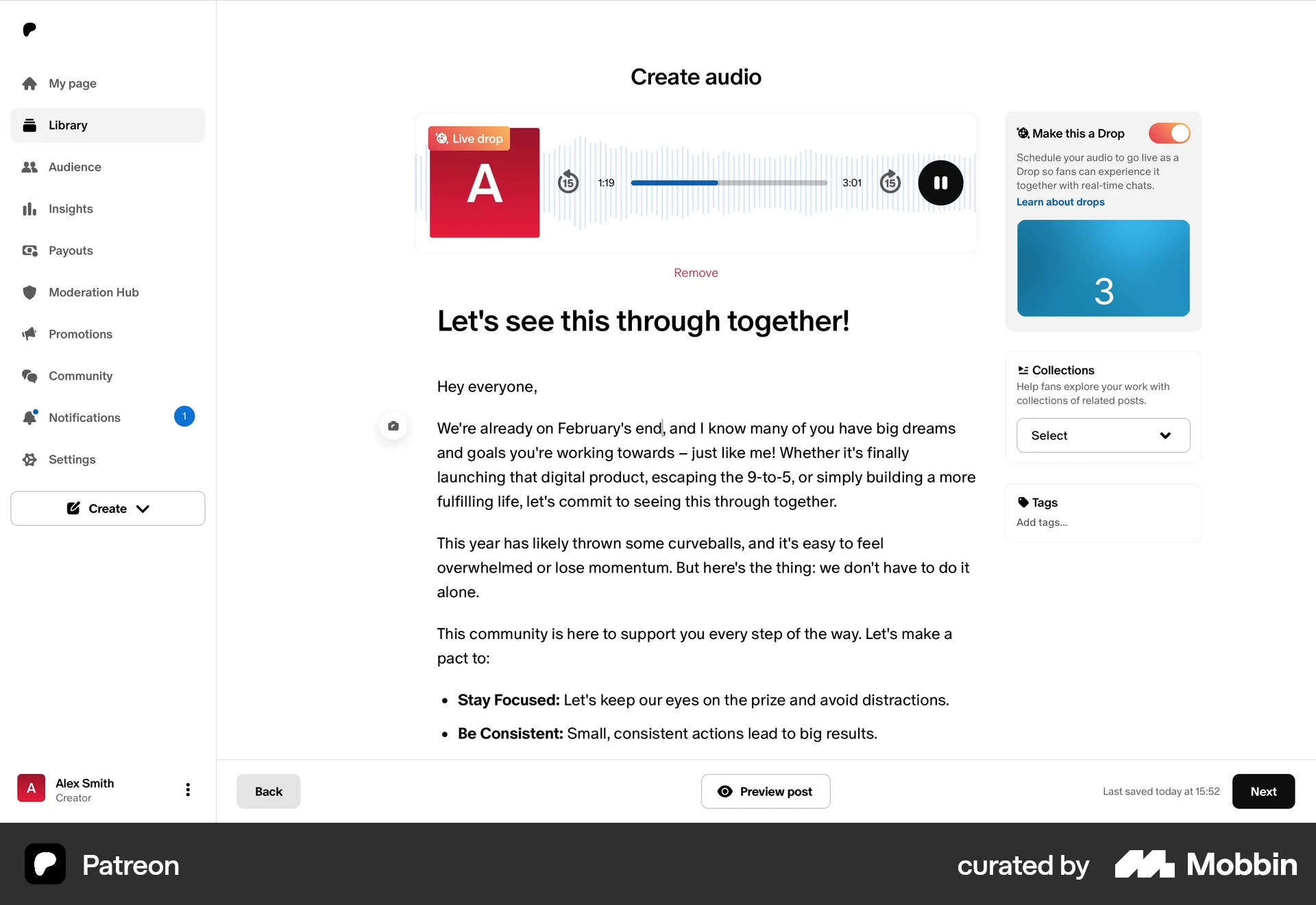
Task: Disable the Make this a Drop toggle
Action: [1169, 133]
